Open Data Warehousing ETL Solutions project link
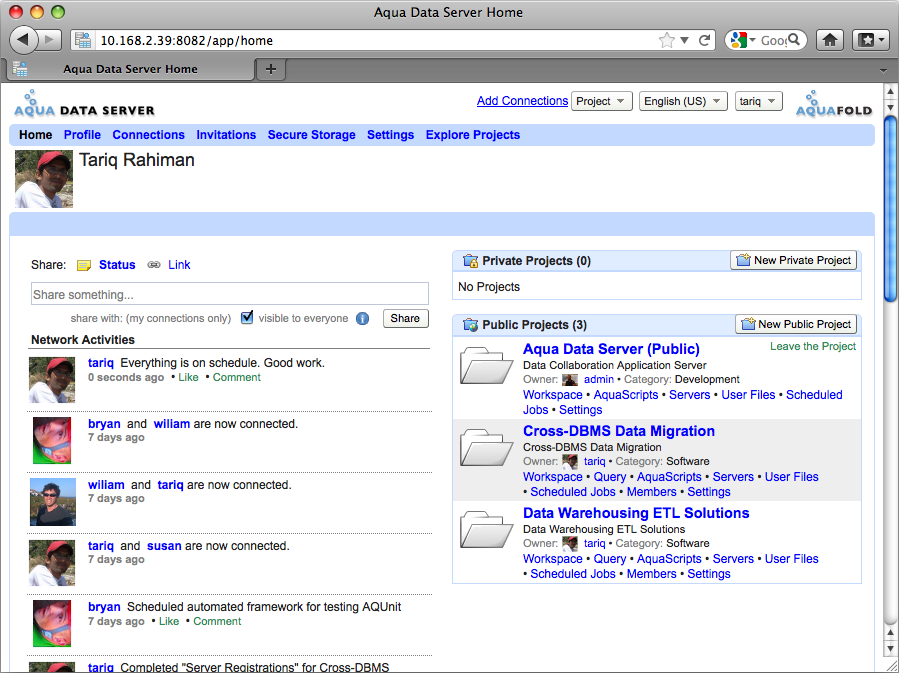Viewport: 899px width, 673px height. pos(636,513)
